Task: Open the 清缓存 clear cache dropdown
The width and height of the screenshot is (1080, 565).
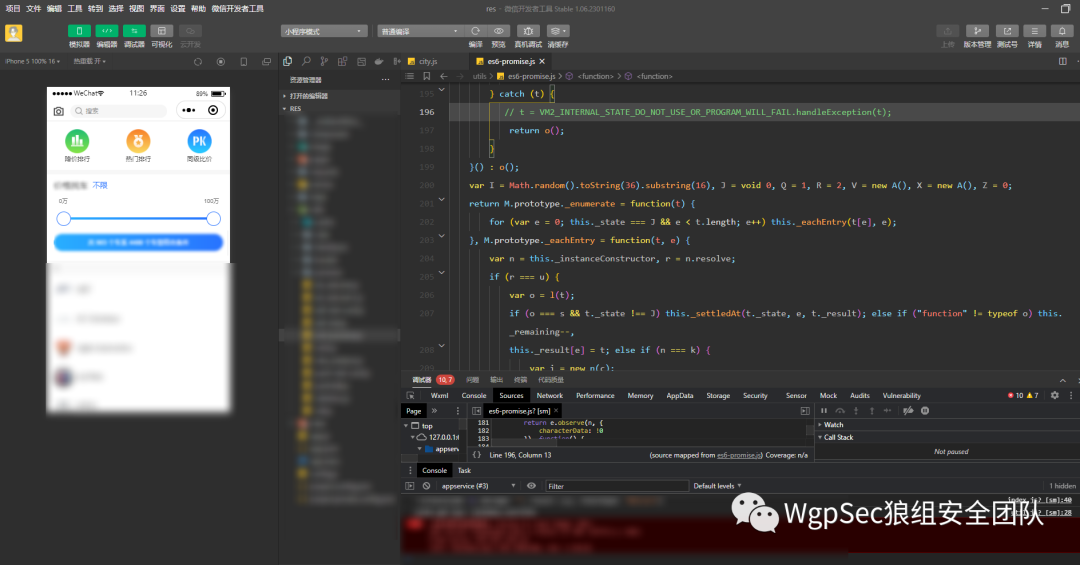Action: [x=558, y=31]
